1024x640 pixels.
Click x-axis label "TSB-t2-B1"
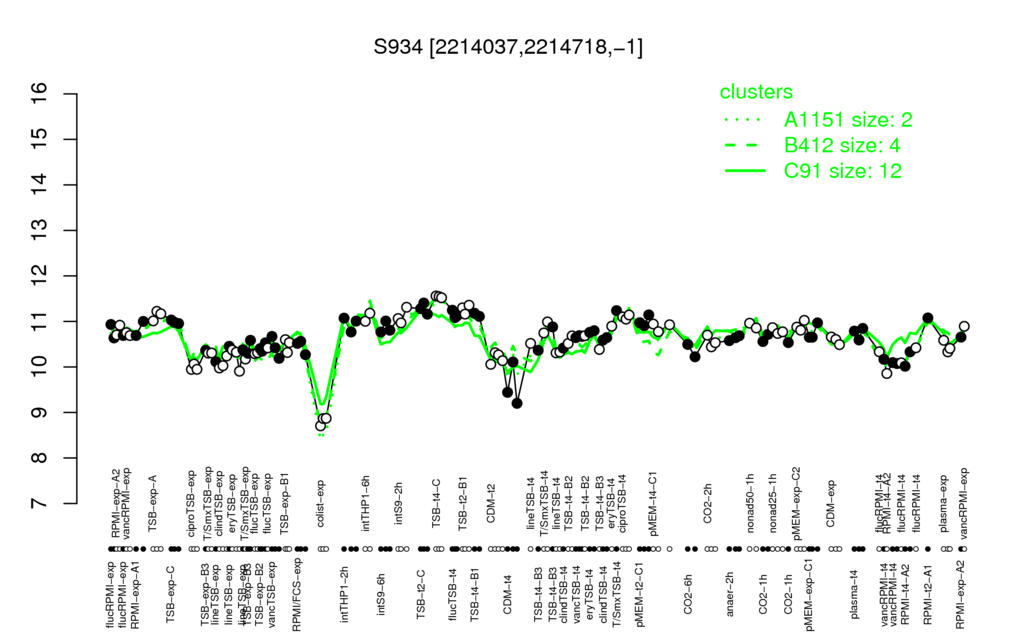tap(463, 502)
